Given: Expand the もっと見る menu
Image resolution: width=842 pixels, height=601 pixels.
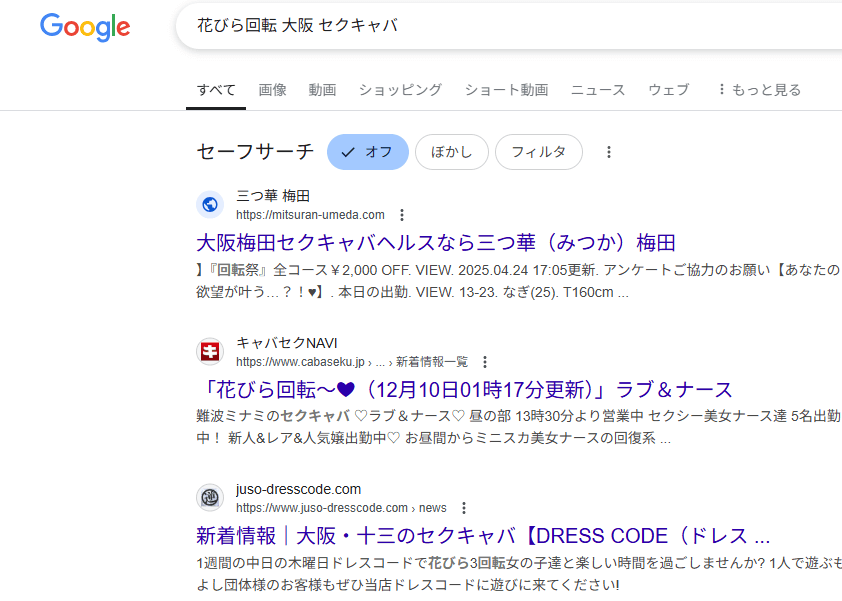Looking at the screenshot, I should pos(758,90).
